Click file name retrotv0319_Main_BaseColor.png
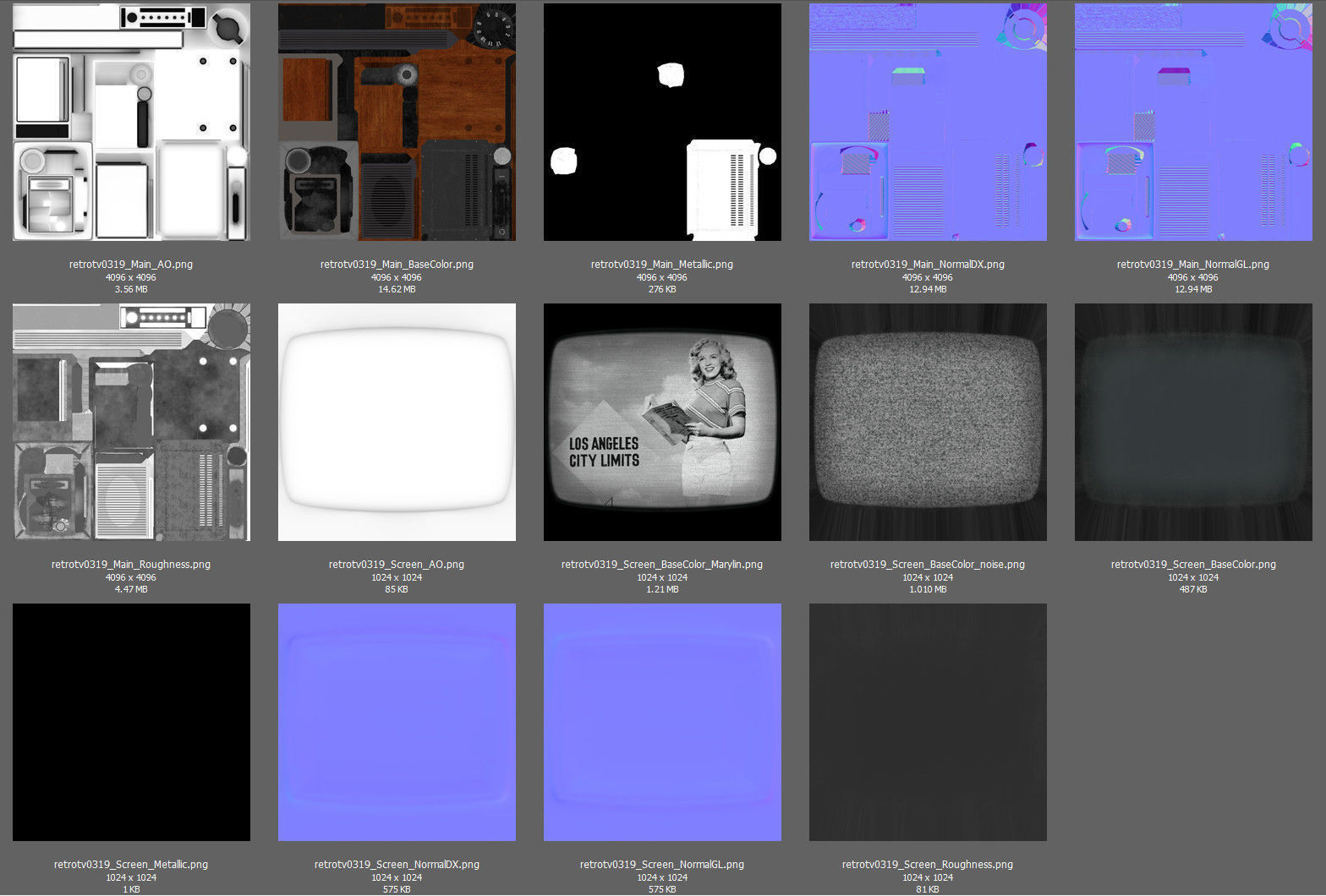Viewport: 1326px width, 896px height. point(397,265)
